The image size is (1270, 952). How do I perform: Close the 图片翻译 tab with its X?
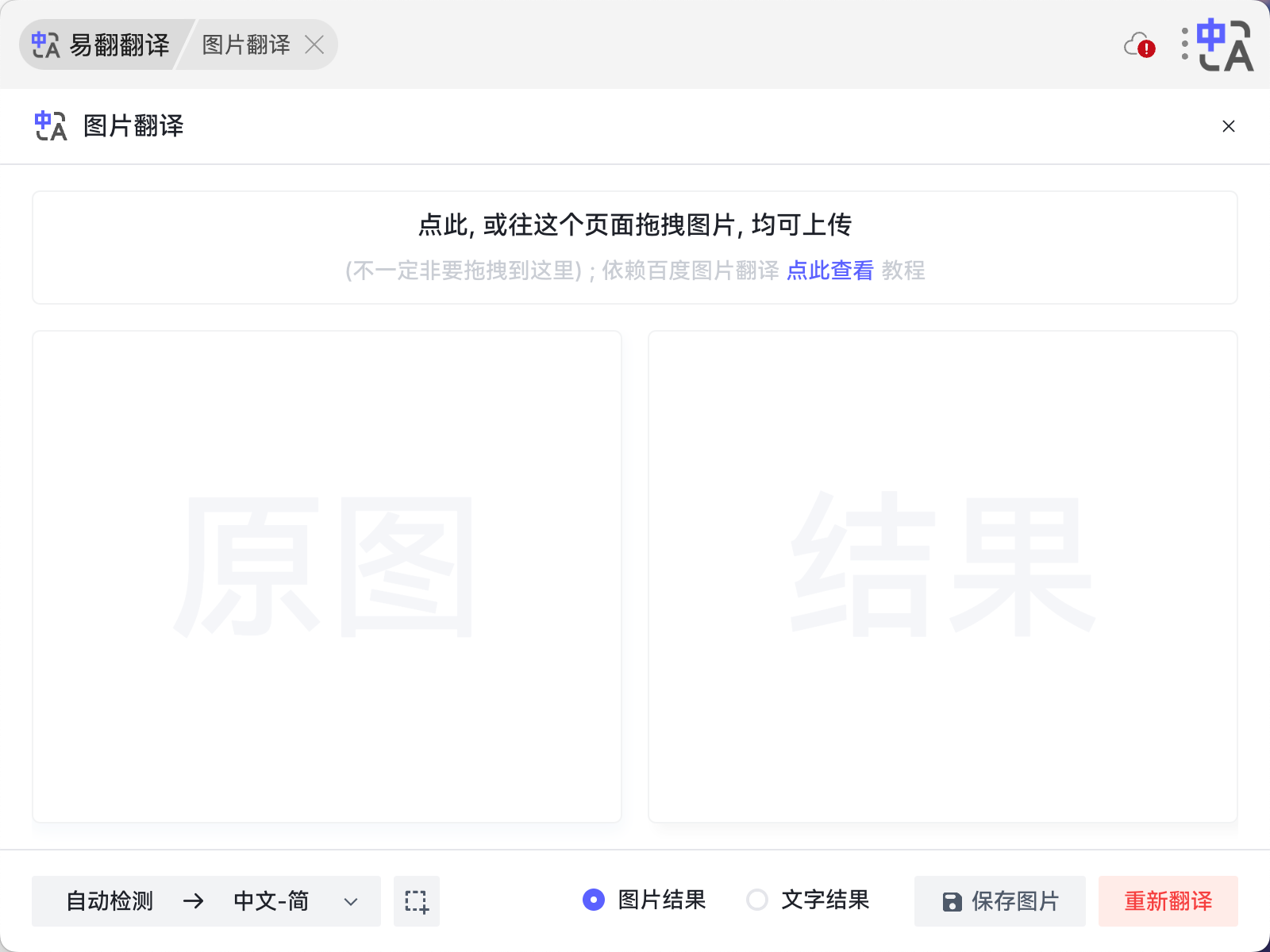pos(315,45)
